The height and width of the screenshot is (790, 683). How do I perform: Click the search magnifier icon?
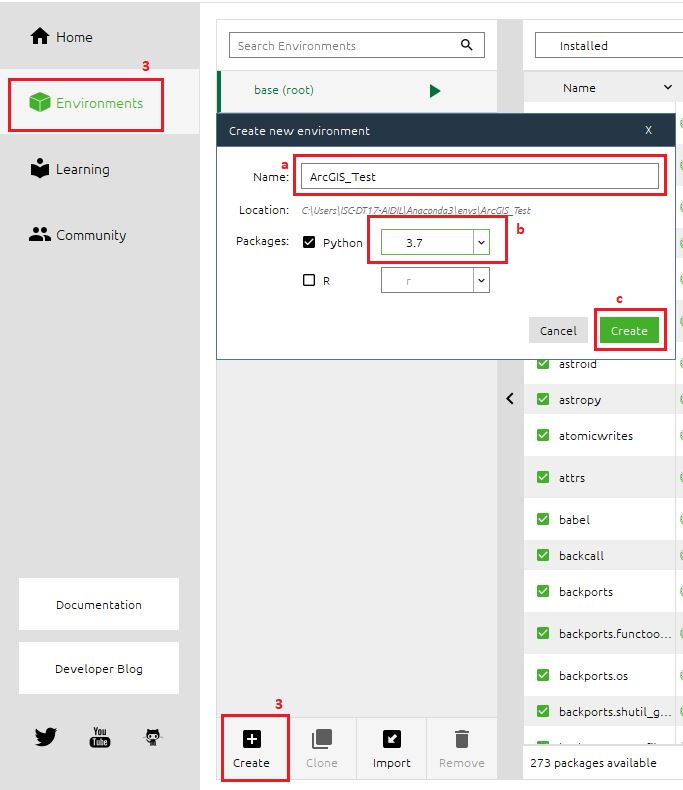pos(467,45)
